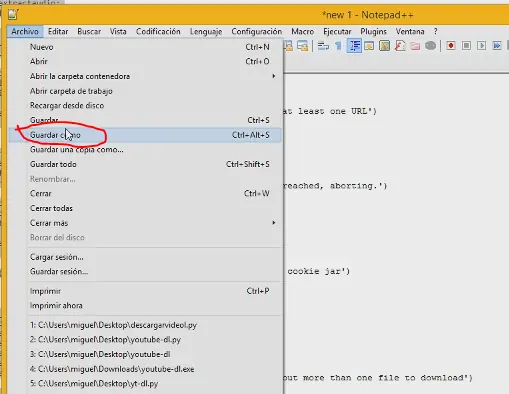Open the Codificación menu
Viewport: 509px width, 394px height.
tap(158, 32)
